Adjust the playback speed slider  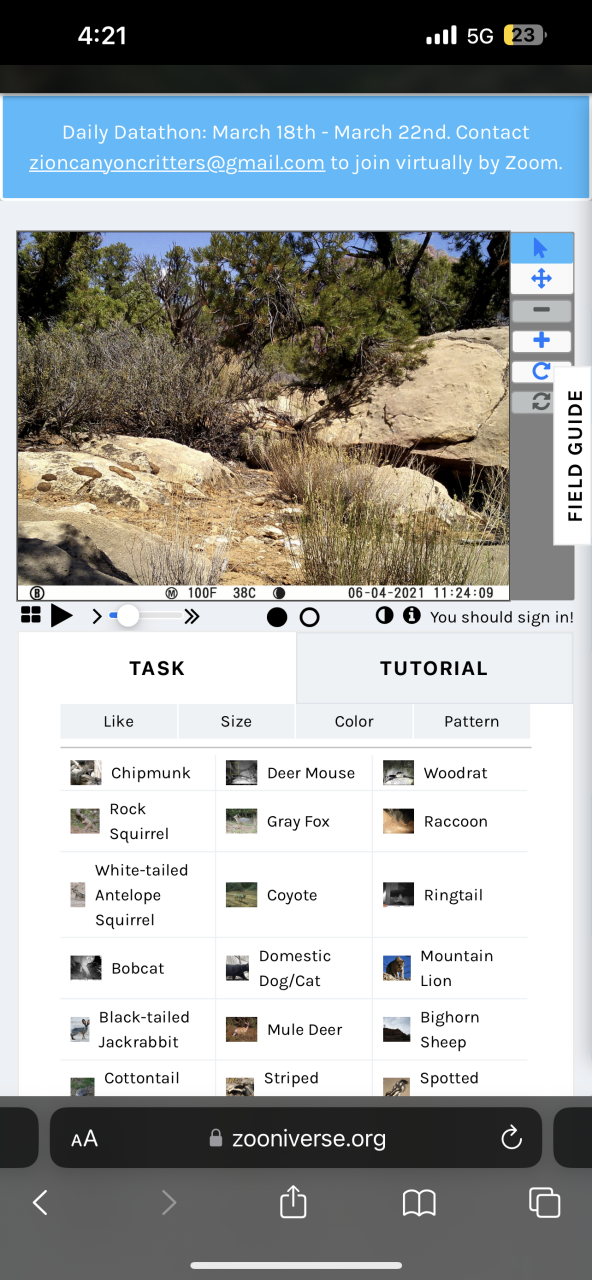pos(148,617)
